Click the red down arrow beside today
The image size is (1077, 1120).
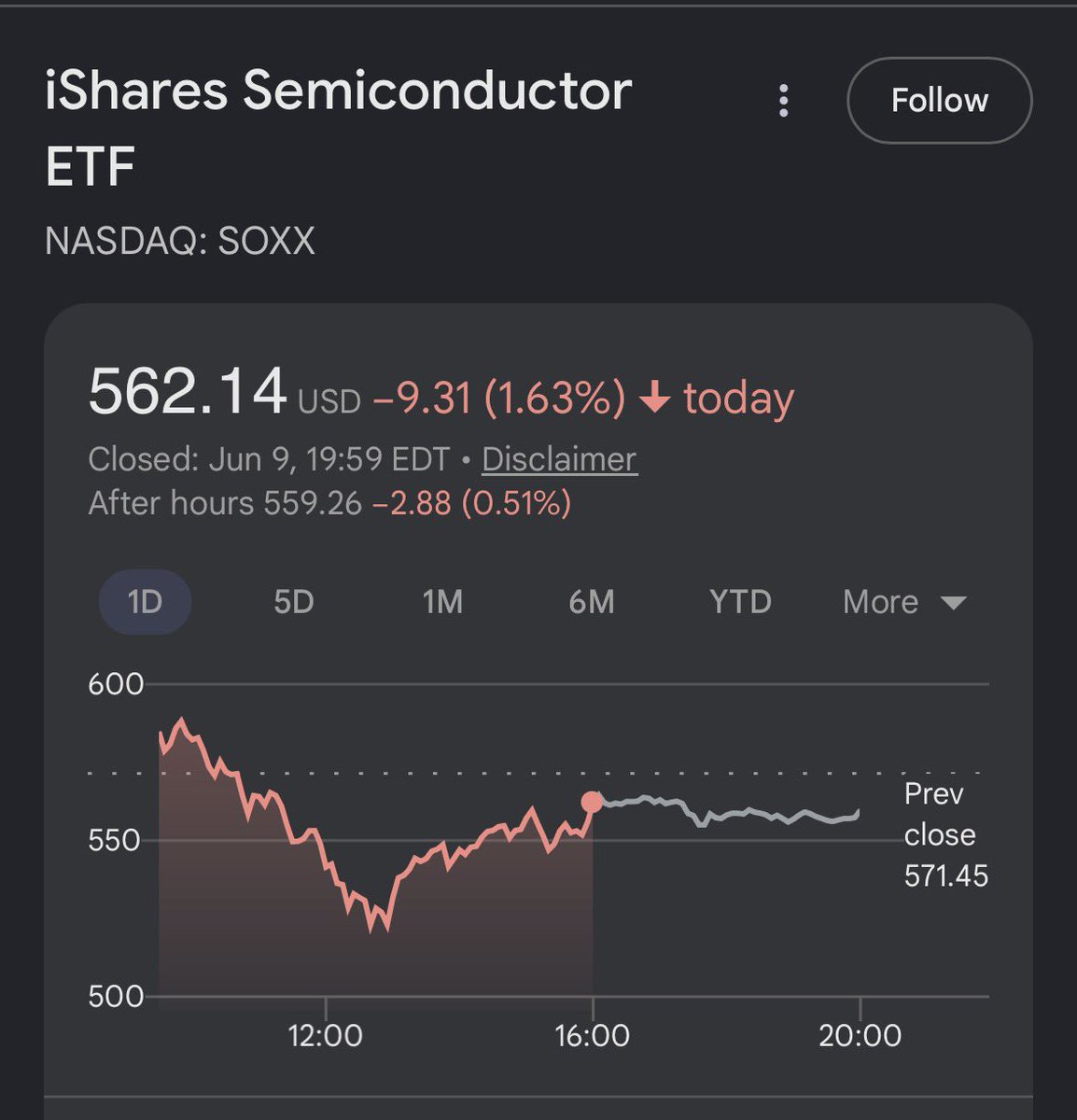coord(655,399)
